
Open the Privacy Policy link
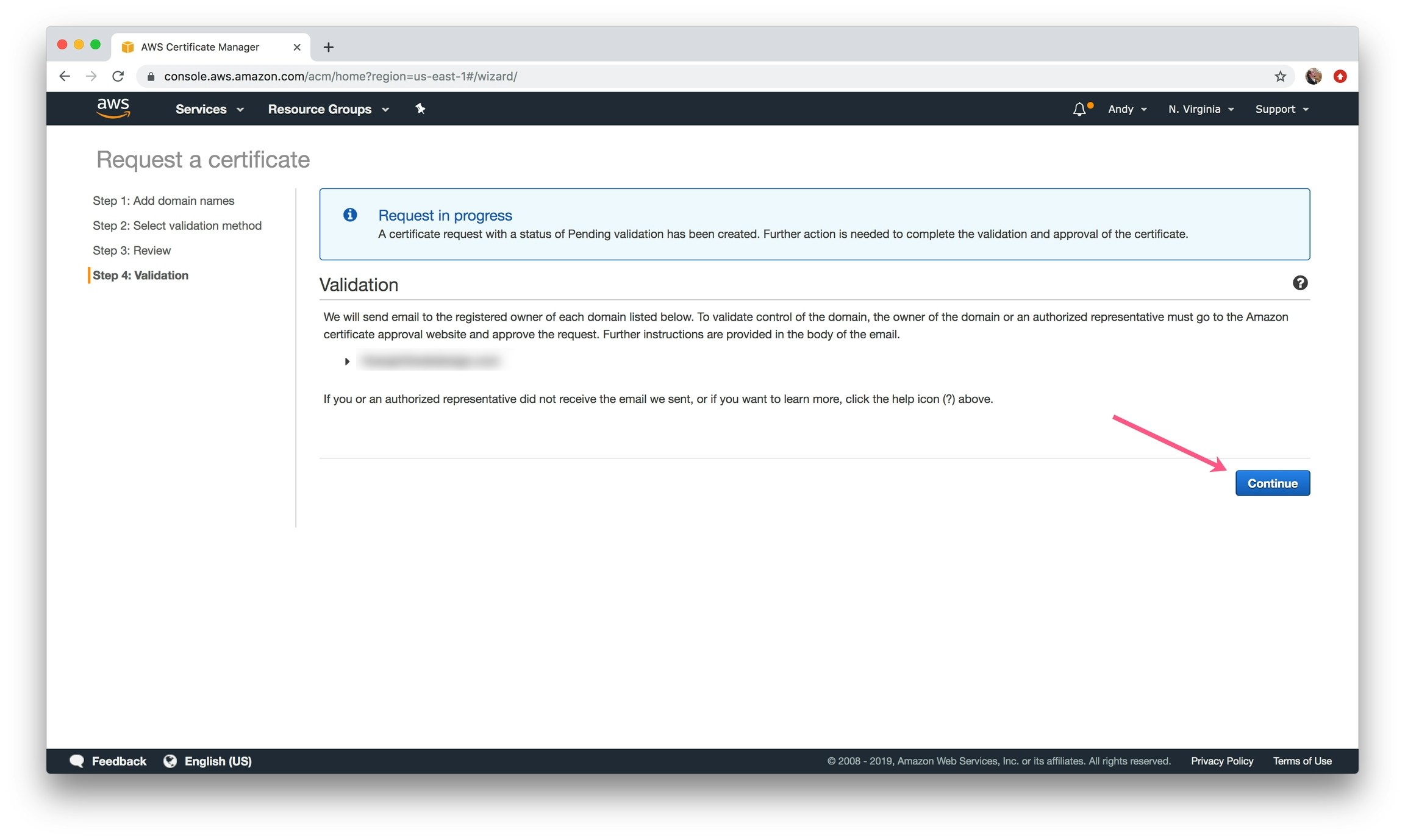1221,761
